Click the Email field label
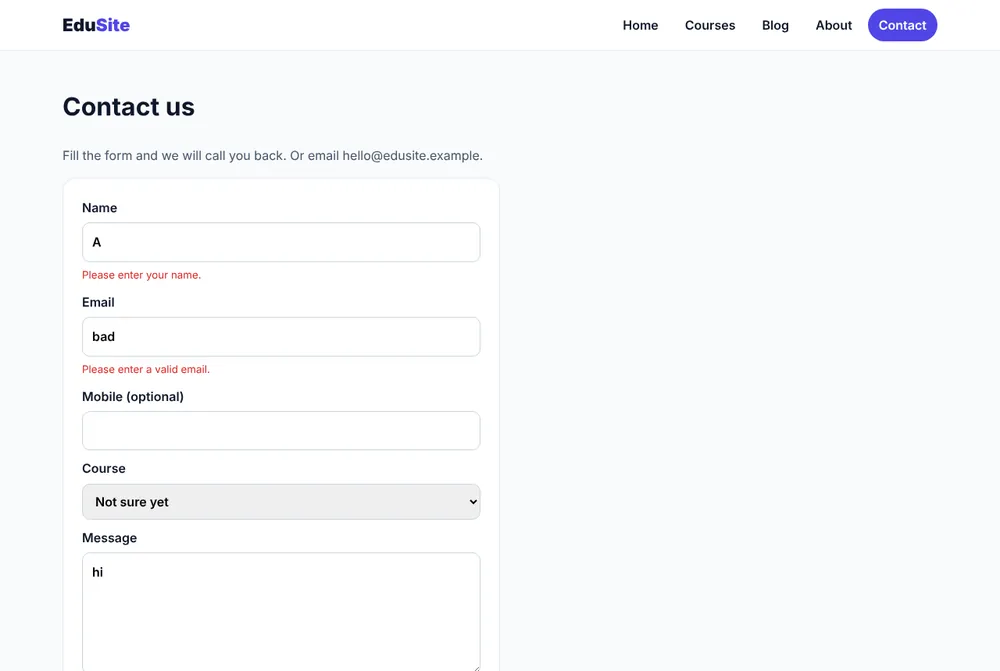The width and height of the screenshot is (1000, 671). tap(98, 302)
